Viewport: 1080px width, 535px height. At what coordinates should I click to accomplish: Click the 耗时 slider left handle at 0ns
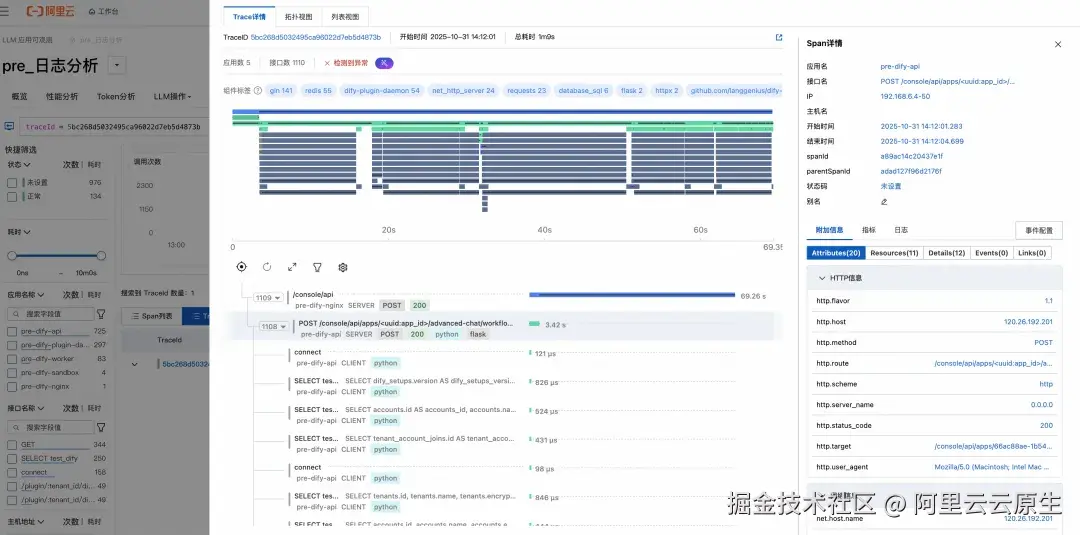click(x=12, y=255)
